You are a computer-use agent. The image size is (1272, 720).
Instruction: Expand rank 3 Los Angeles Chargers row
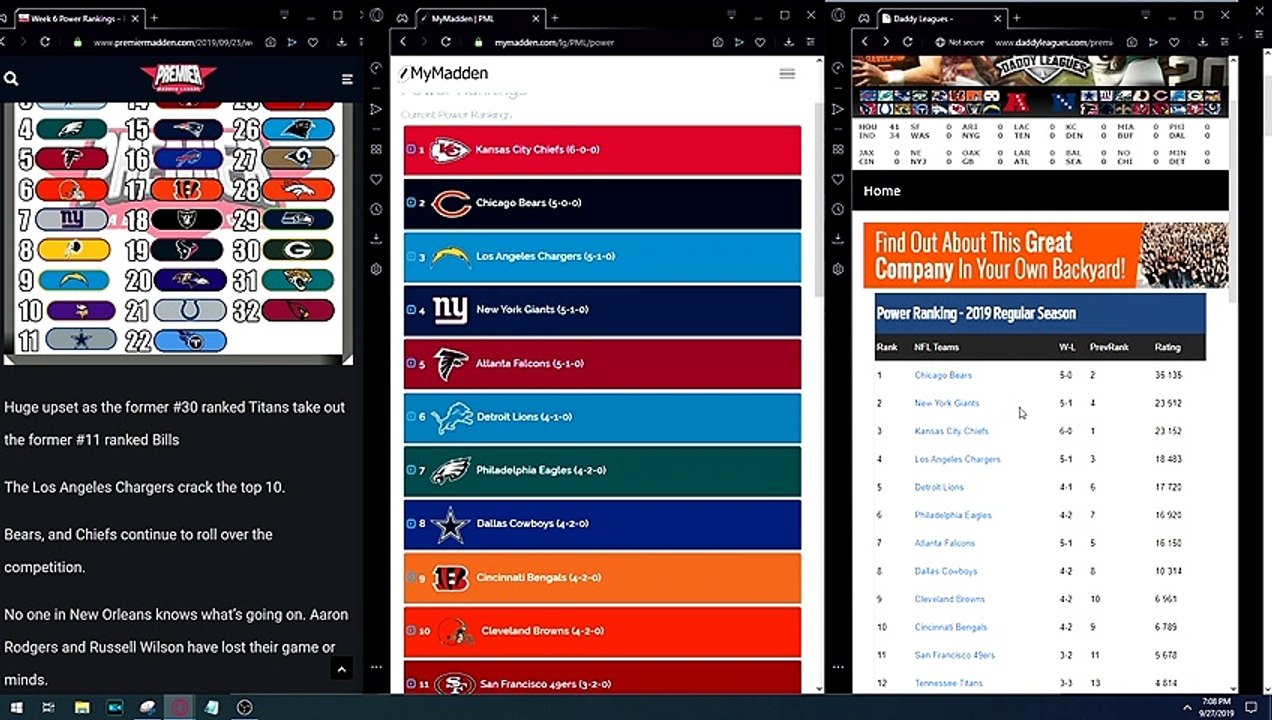coord(411,256)
